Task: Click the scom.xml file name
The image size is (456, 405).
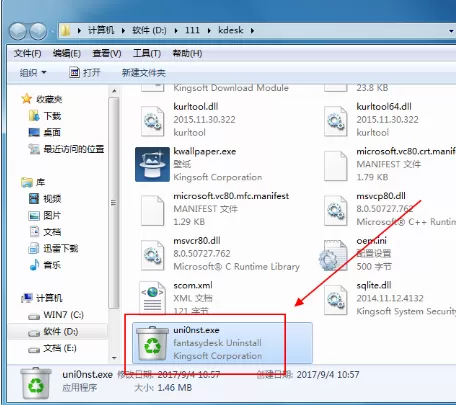Action: tap(193, 285)
